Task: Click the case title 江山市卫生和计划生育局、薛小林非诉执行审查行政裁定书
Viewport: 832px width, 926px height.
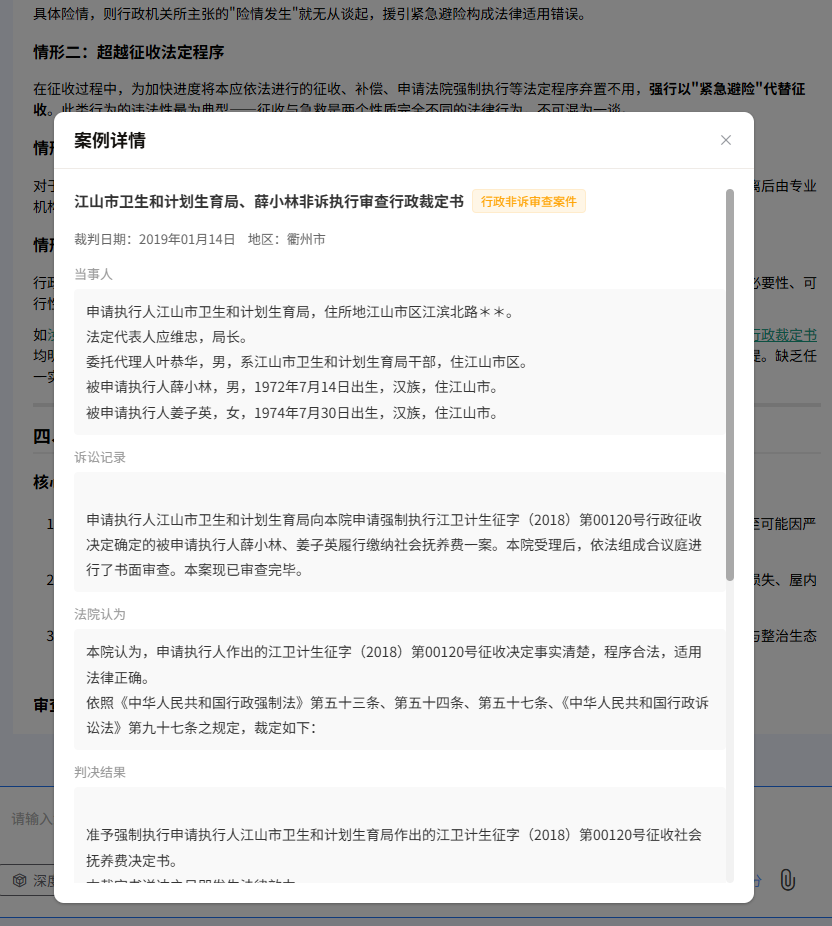Action: click(x=269, y=201)
